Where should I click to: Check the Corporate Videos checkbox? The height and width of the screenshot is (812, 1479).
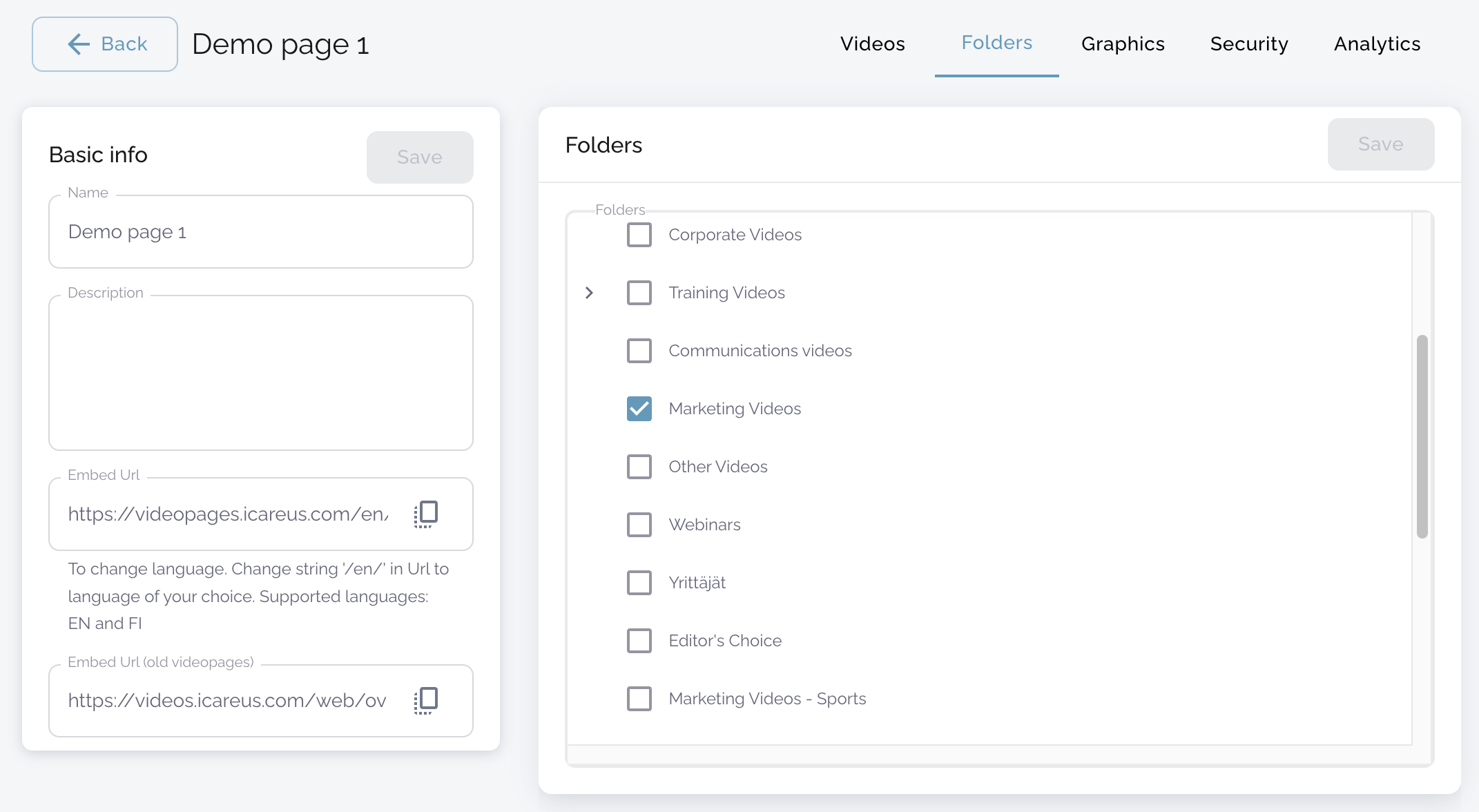[x=639, y=235]
